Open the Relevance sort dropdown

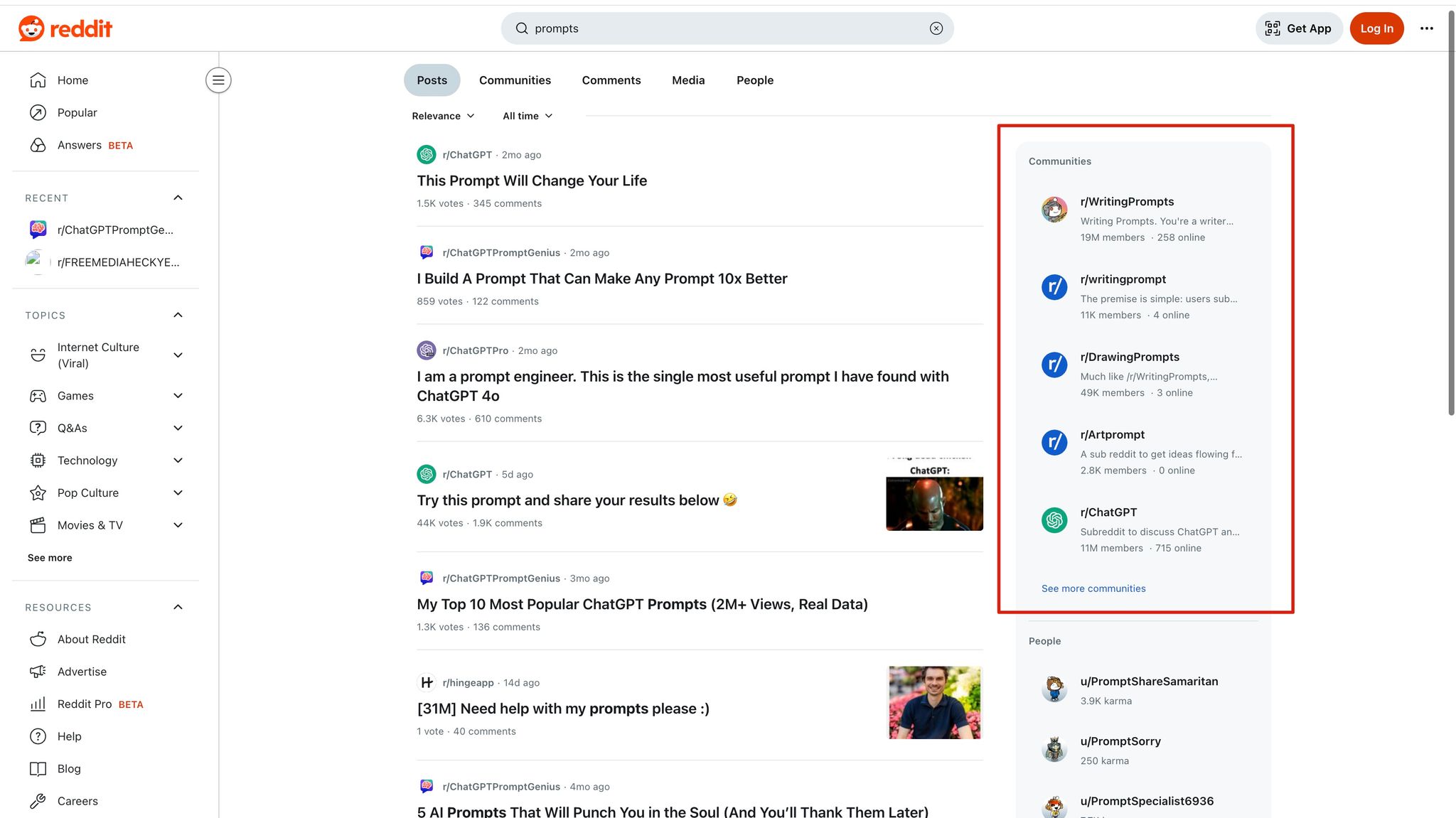pos(443,116)
